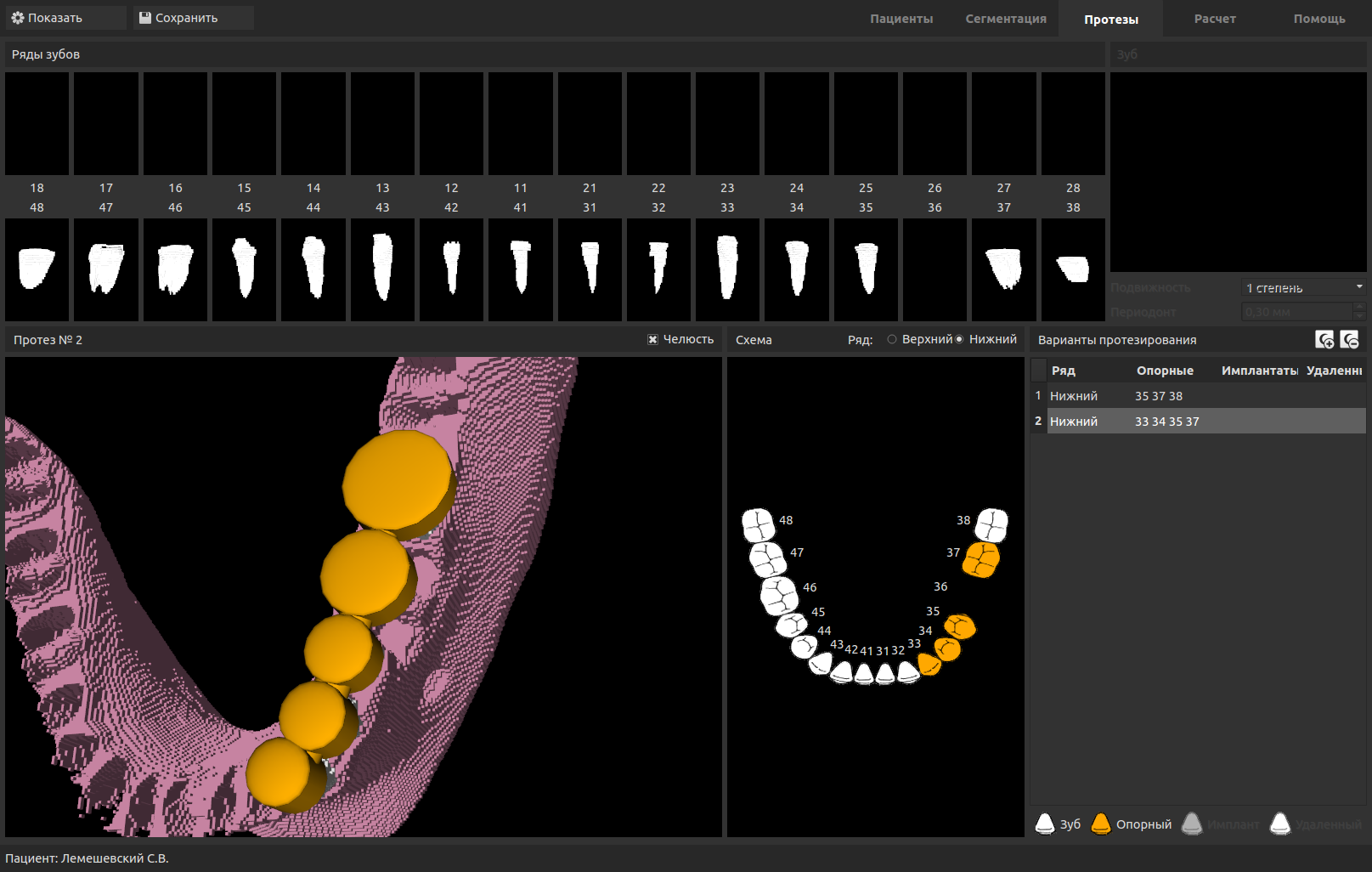Viewport: 1372px width, 872px height.
Task: Switch to the Сегментация tab
Action: point(1005,19)
